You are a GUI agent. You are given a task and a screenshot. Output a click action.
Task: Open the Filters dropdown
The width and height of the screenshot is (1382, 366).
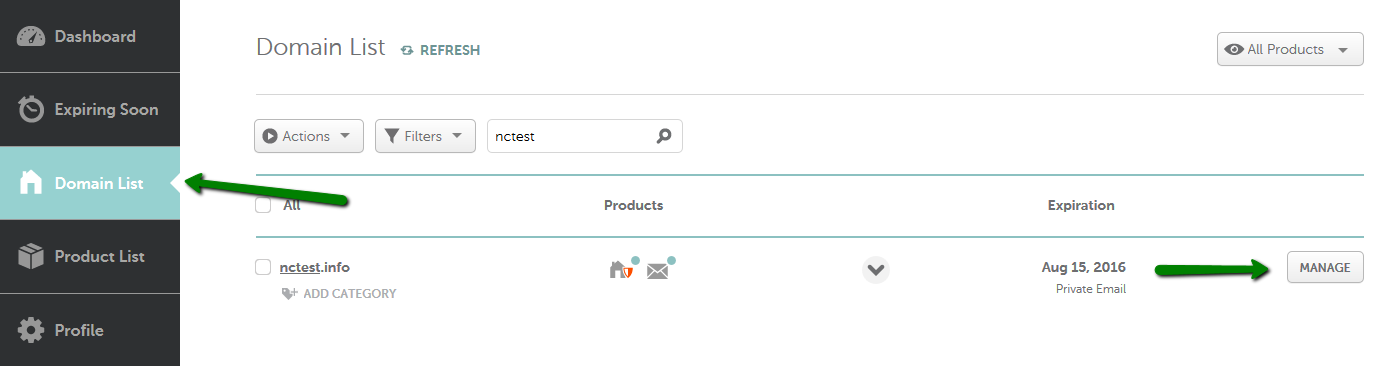(425, 136)
